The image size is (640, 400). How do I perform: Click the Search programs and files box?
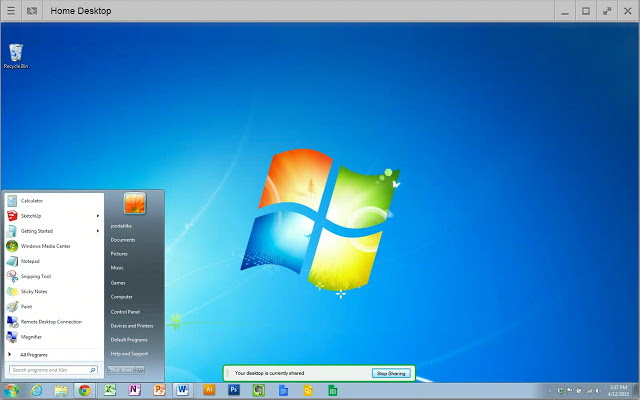50,370
